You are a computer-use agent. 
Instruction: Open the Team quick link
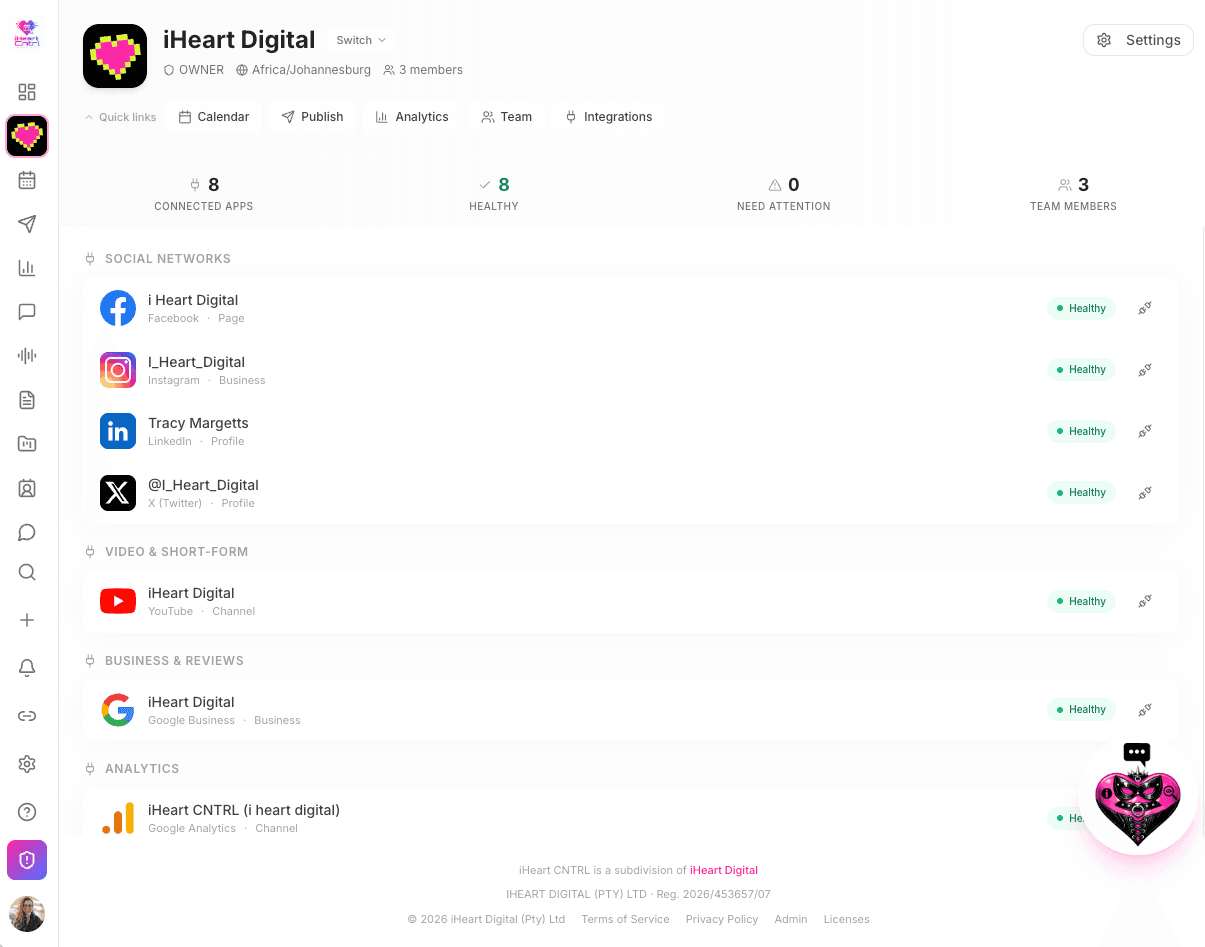(x=507, y=117)
